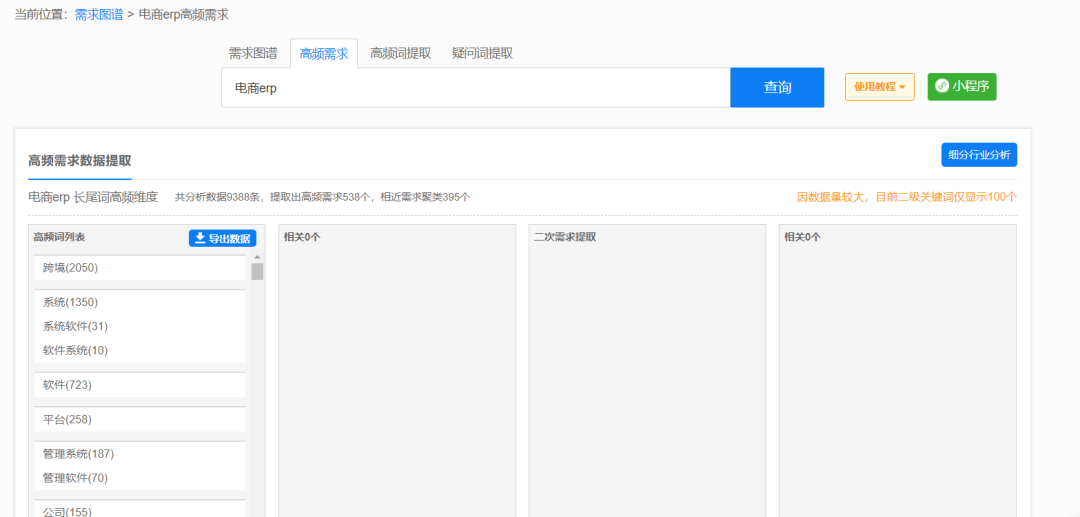Click the 二次需求提取 panel header

pos(565,237)
